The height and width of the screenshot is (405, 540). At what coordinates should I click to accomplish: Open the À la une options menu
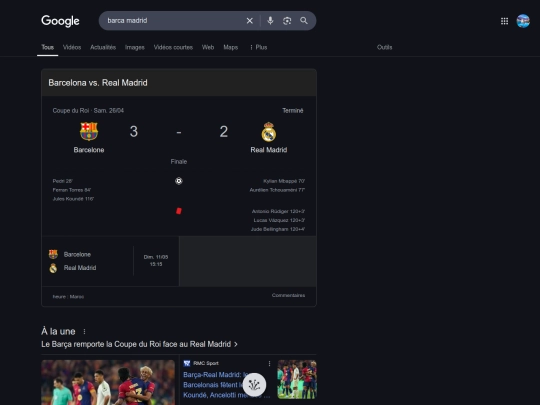click(84, 331)
